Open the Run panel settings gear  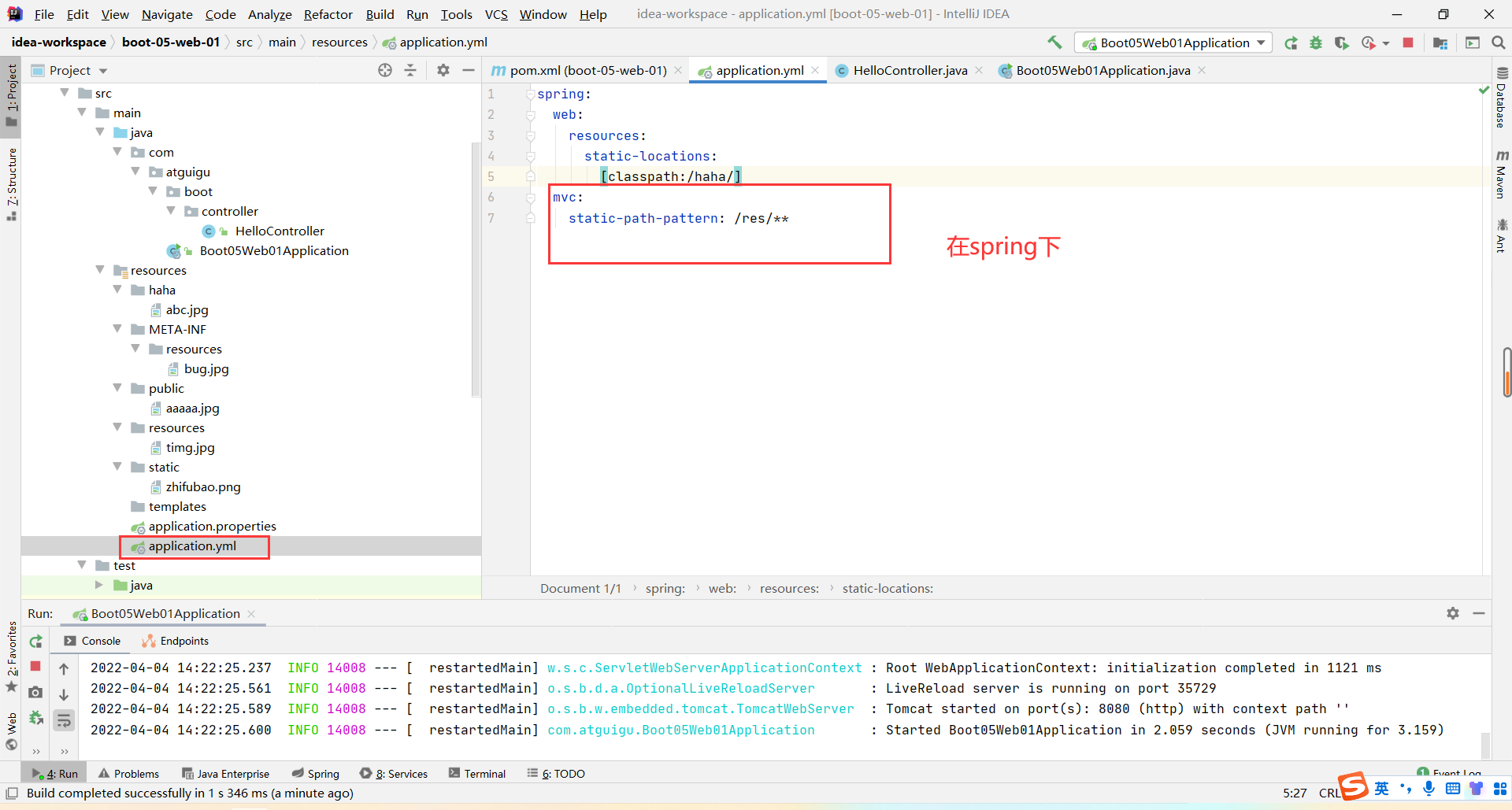(1453, 613)
